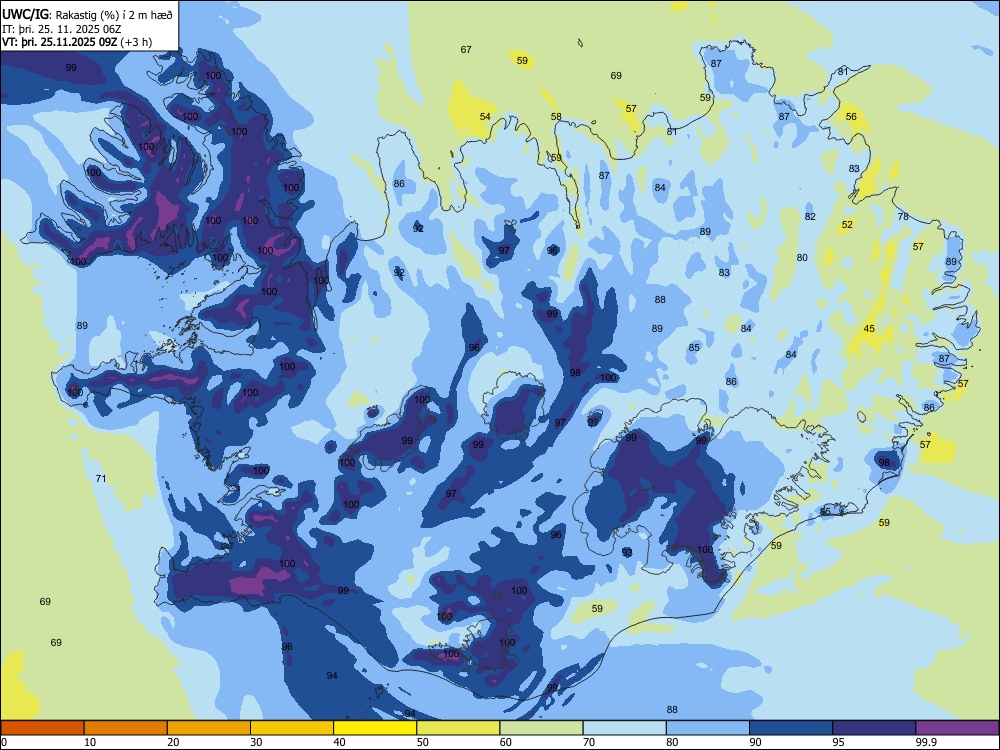Select the pale yellow 50–60 legend swatch
This screenshot has height=750, width=1000.
point(458,728)
